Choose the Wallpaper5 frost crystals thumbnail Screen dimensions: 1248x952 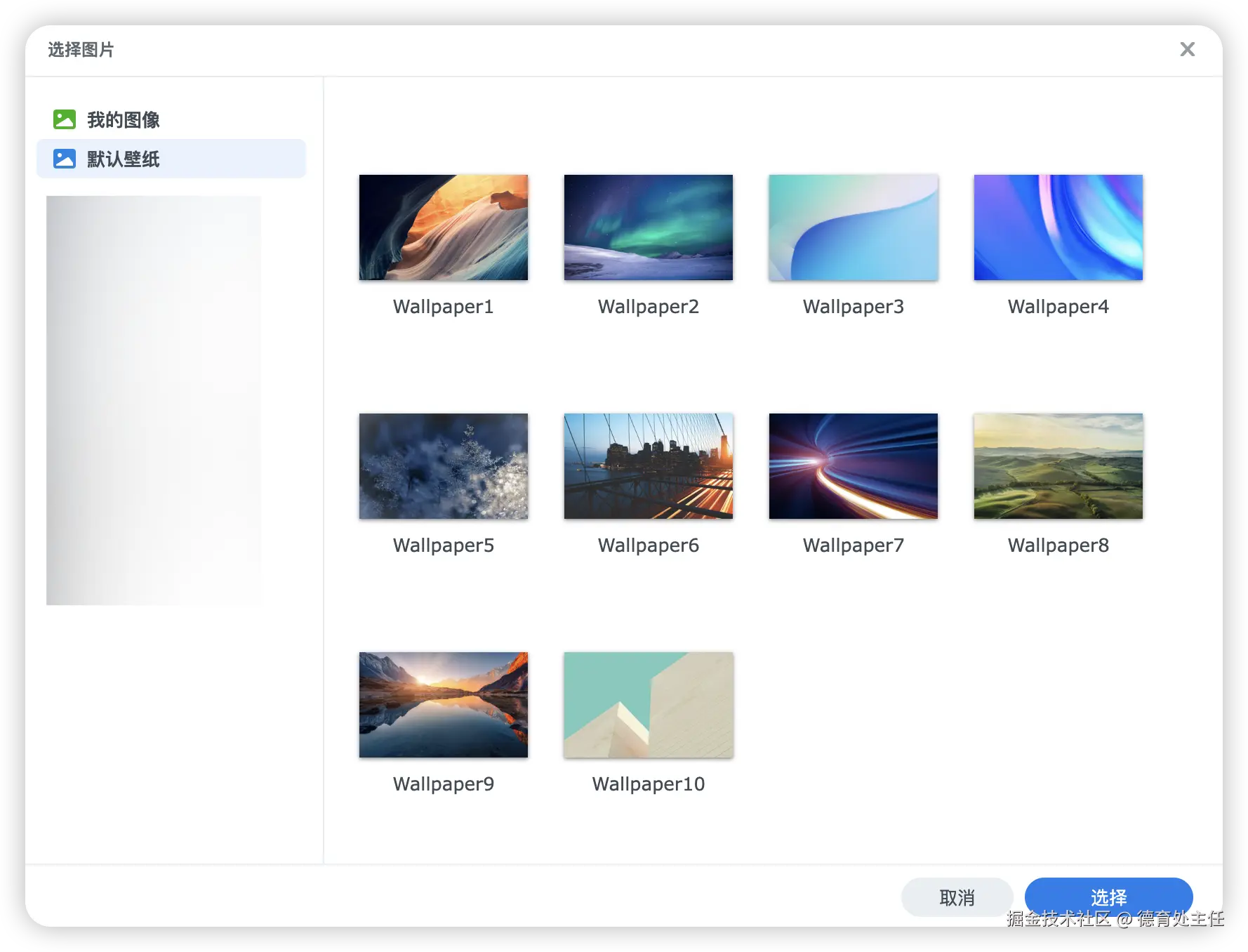(x=443, y=466)
